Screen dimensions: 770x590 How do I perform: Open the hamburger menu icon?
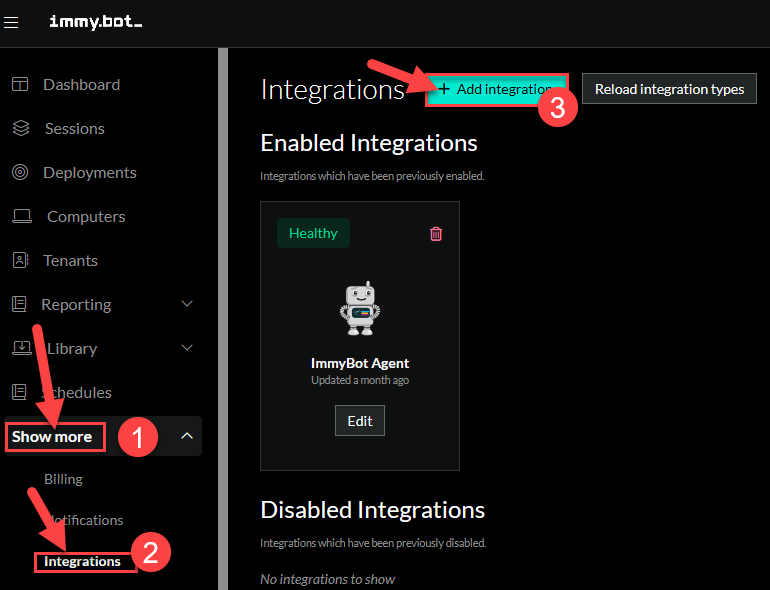click(x=12, y=22)
